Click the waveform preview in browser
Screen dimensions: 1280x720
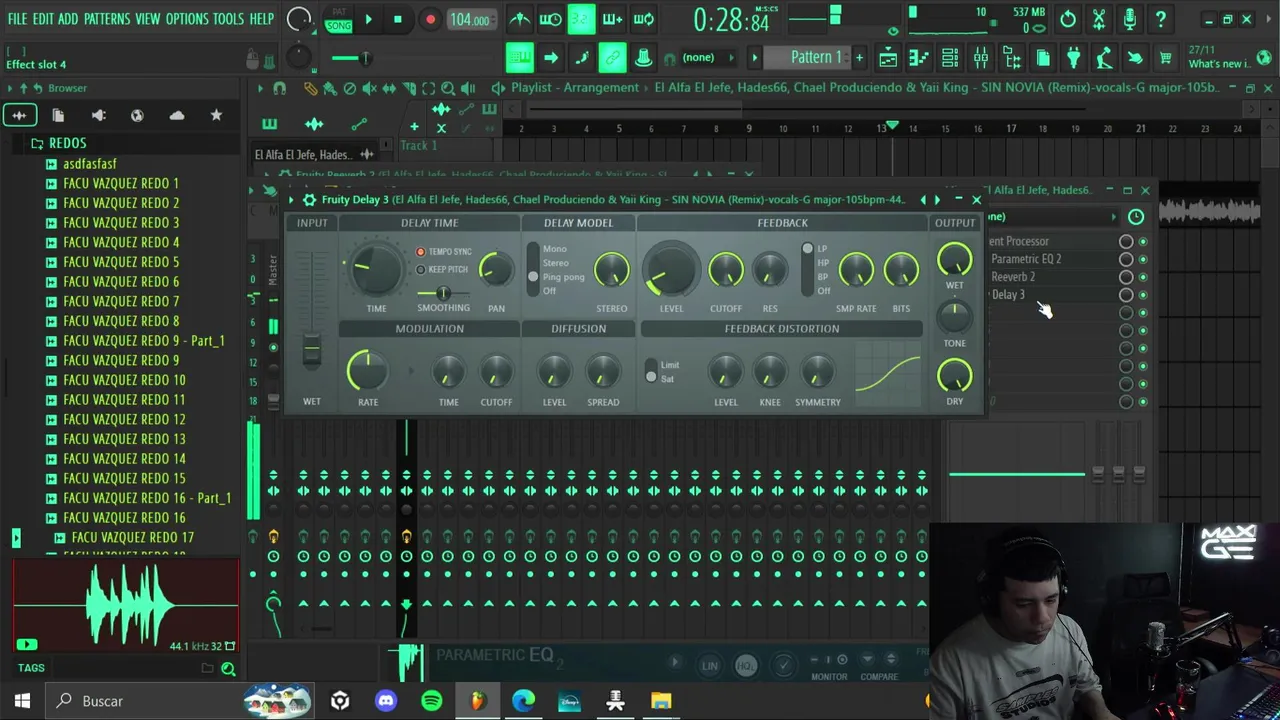[x=126, y=605]
